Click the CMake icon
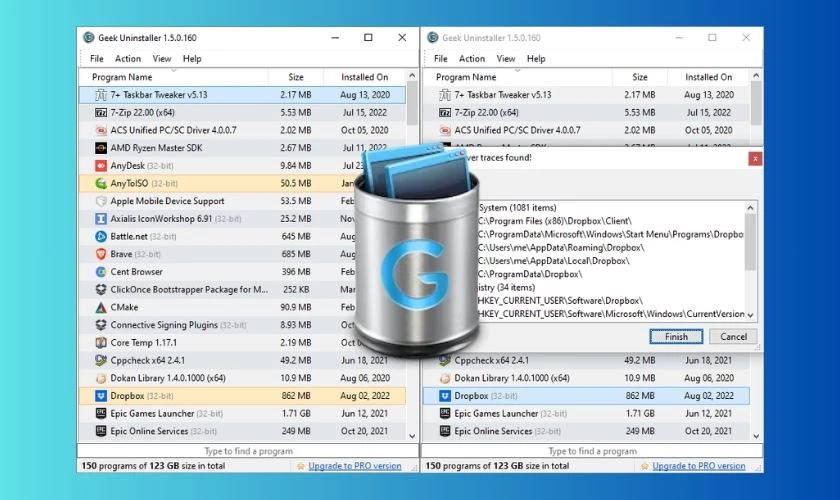Screen dimensions: 840x500 pyautogui.click(x=101, y=307)
